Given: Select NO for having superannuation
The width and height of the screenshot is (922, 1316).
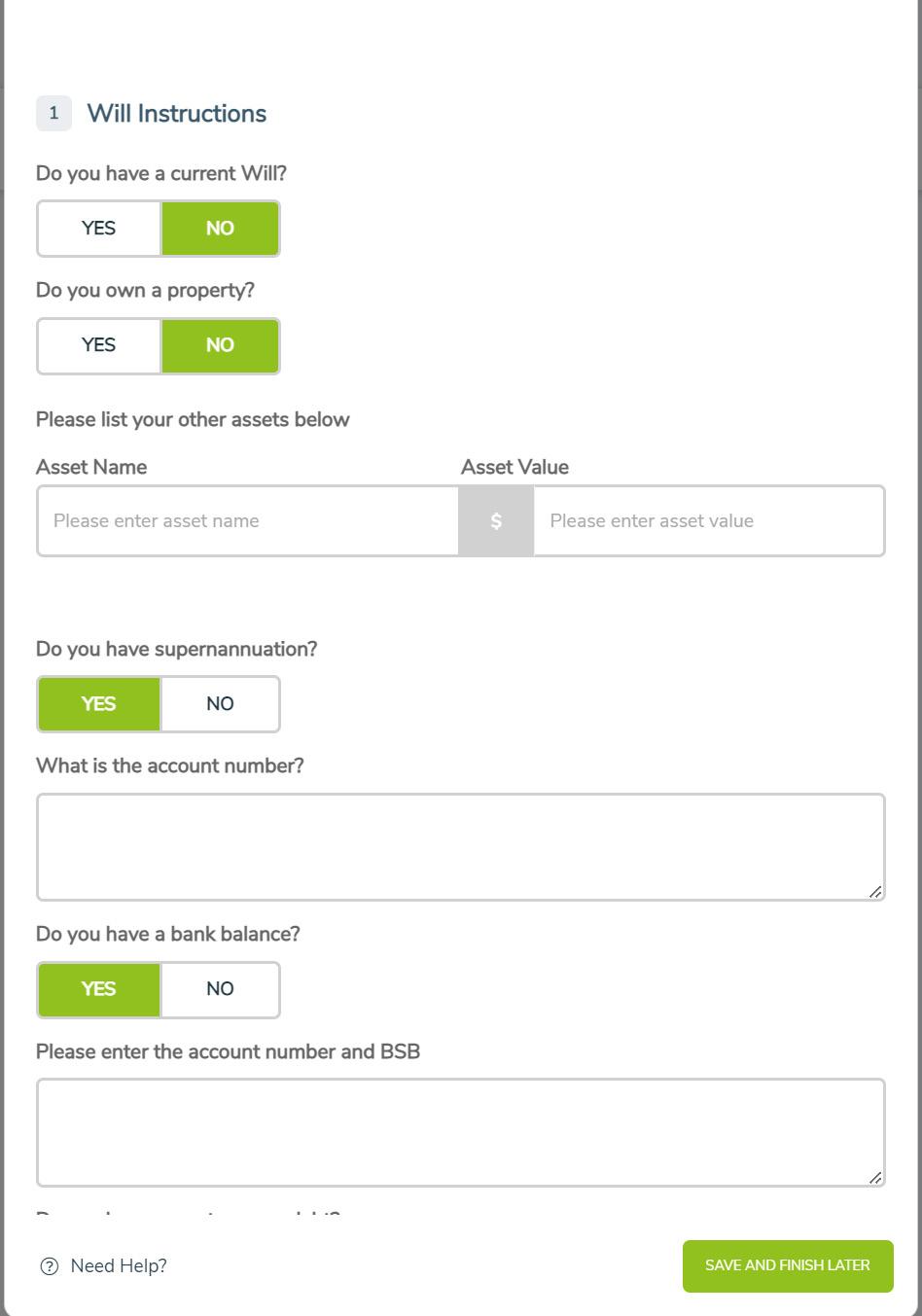Looking at the screenshot, I should [220, 704].
